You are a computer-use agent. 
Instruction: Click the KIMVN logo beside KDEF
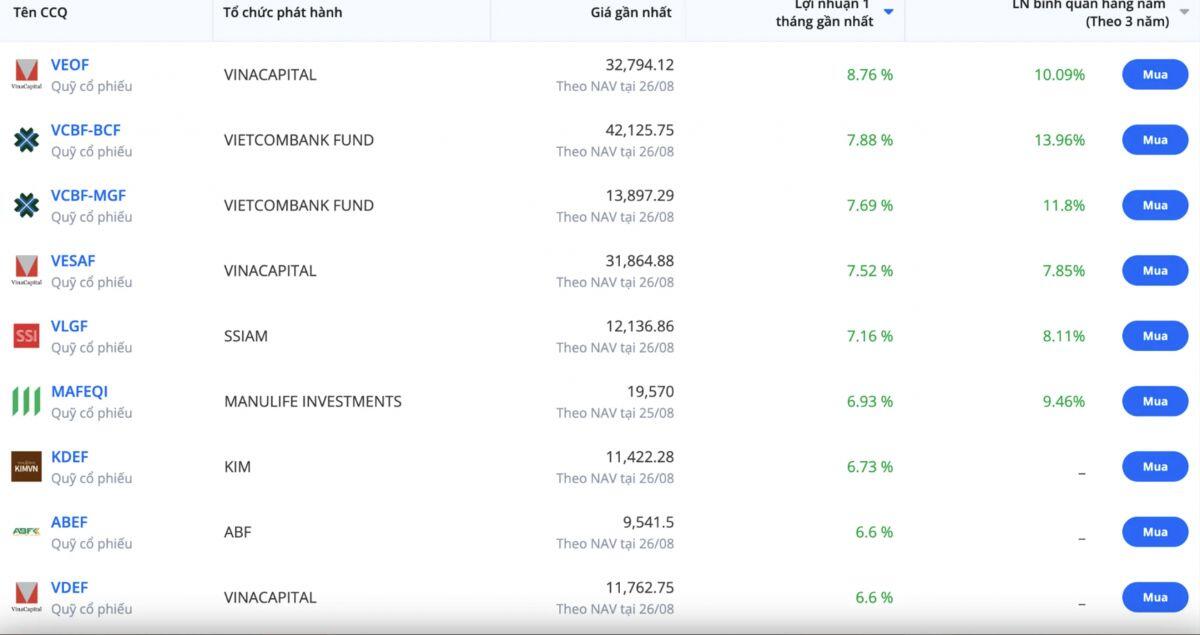26,467
